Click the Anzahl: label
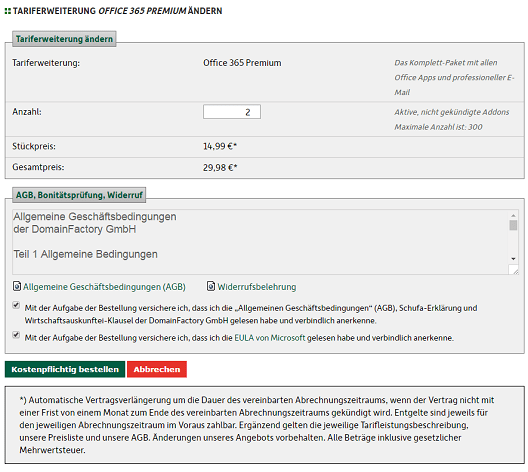Screen dimensions: 528x472 point(27,112)
